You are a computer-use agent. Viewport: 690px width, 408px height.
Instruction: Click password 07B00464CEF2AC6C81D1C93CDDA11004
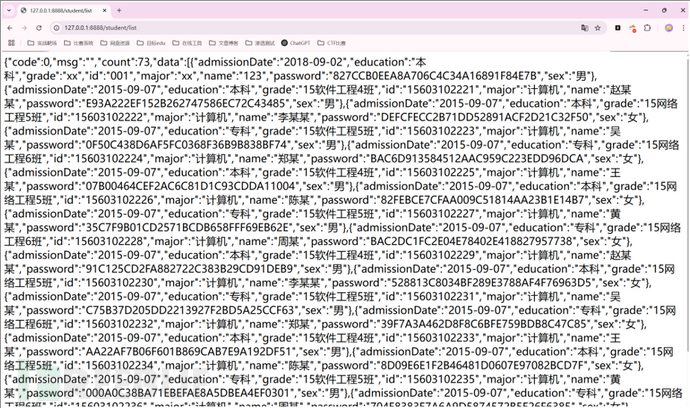pos(191,186)
